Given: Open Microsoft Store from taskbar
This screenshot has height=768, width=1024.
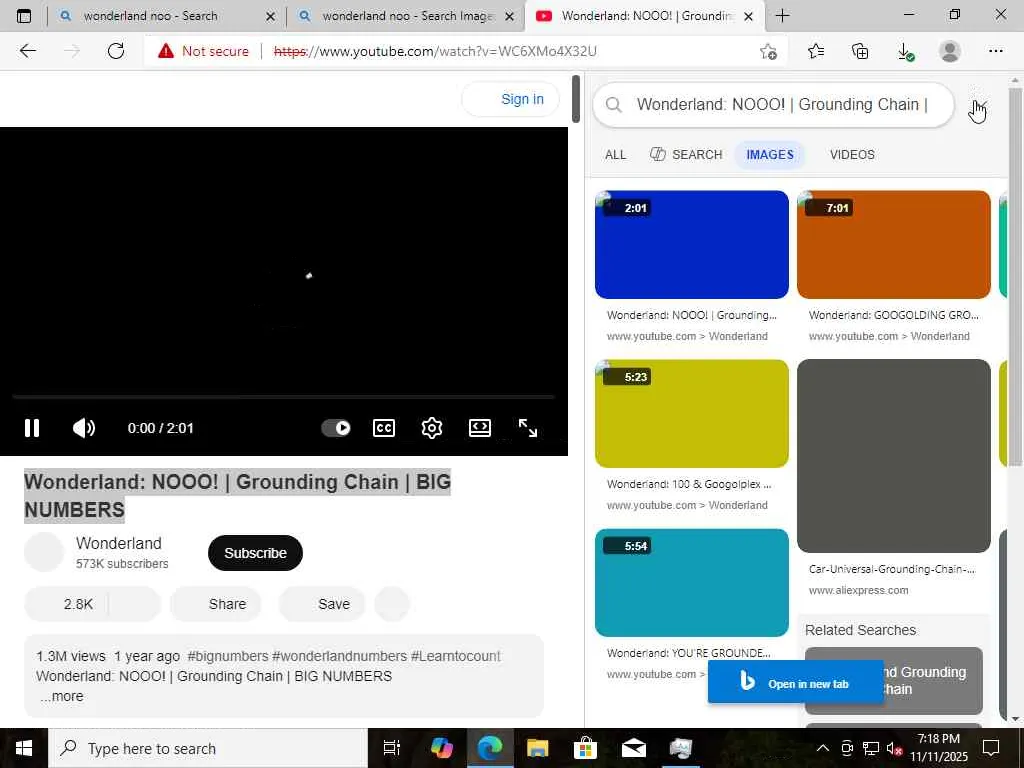Looking at the screenshot, I should (585, 748).
